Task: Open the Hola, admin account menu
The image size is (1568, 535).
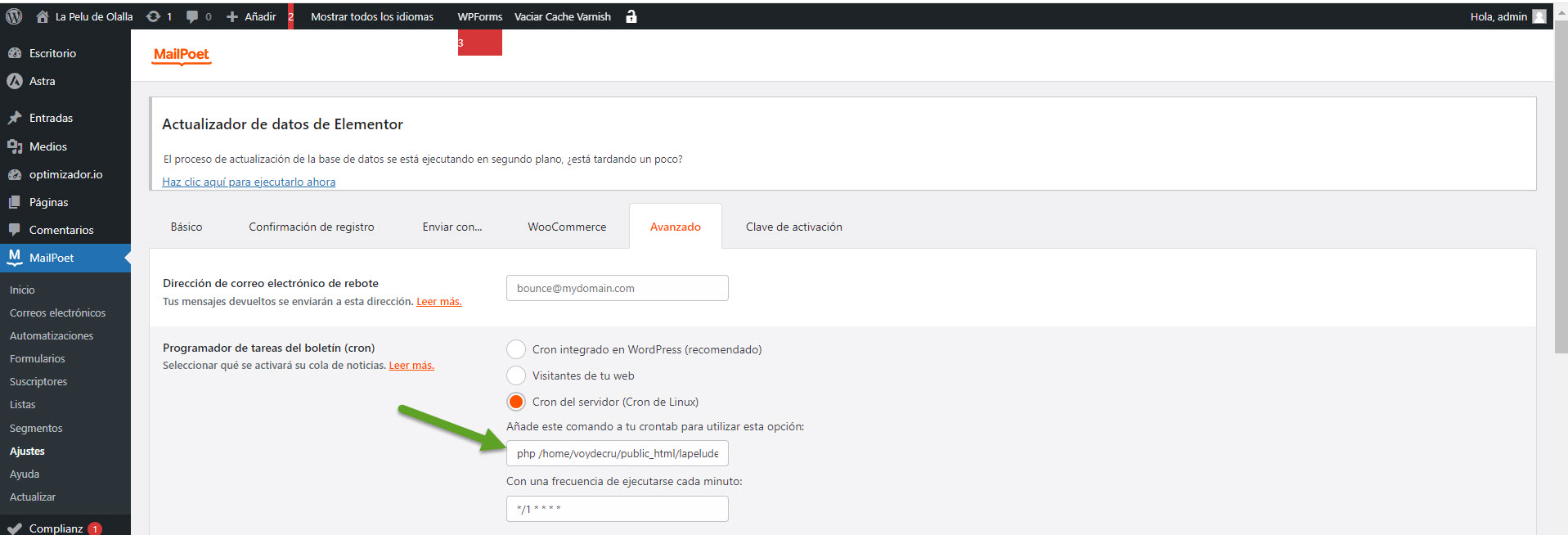Action: point(1507,16)
